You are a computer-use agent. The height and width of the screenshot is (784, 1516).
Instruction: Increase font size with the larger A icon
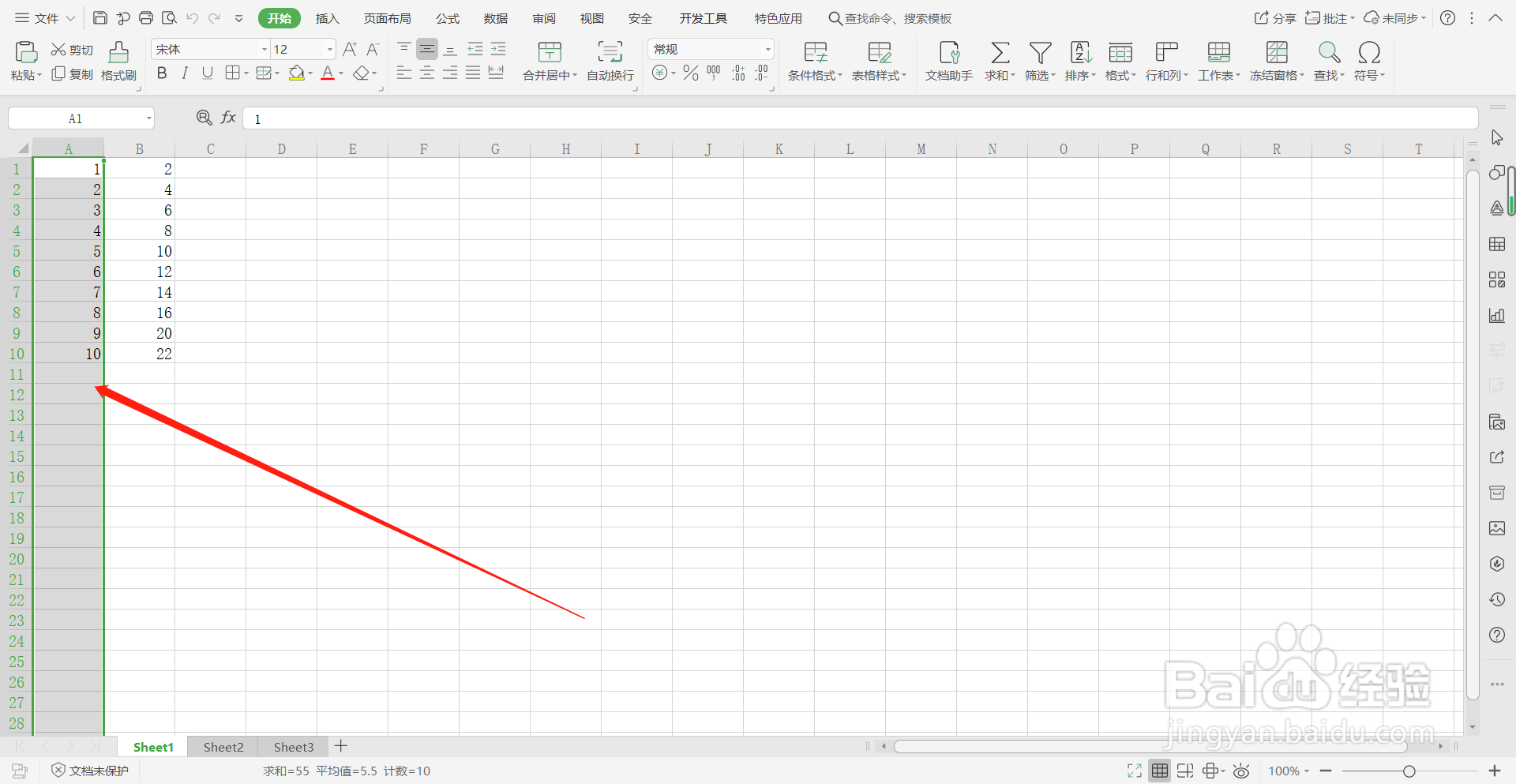pyautogui.click(x=350, y=49)
